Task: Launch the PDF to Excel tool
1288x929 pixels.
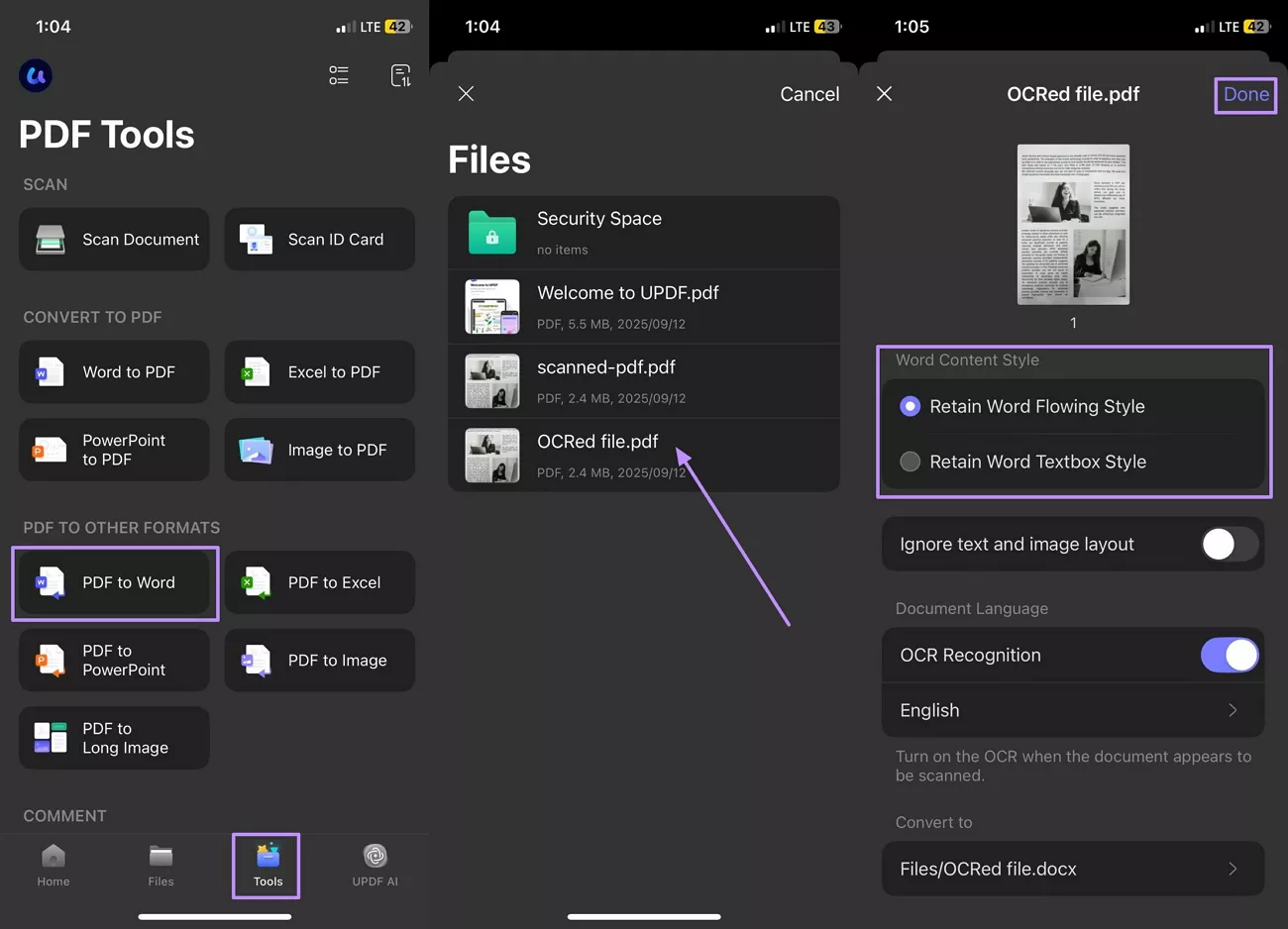Action: pos(320,582)
